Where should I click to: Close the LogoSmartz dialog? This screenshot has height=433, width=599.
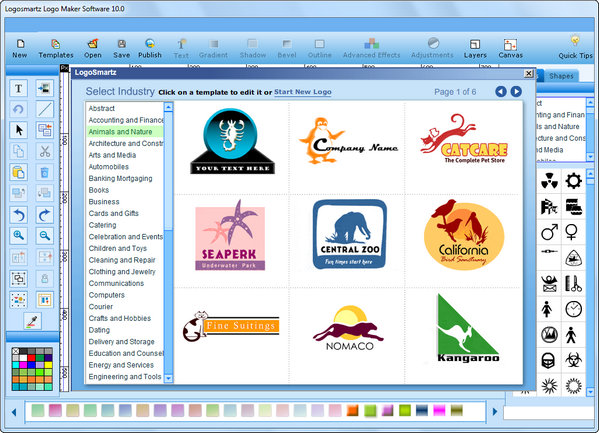(529, 73)
